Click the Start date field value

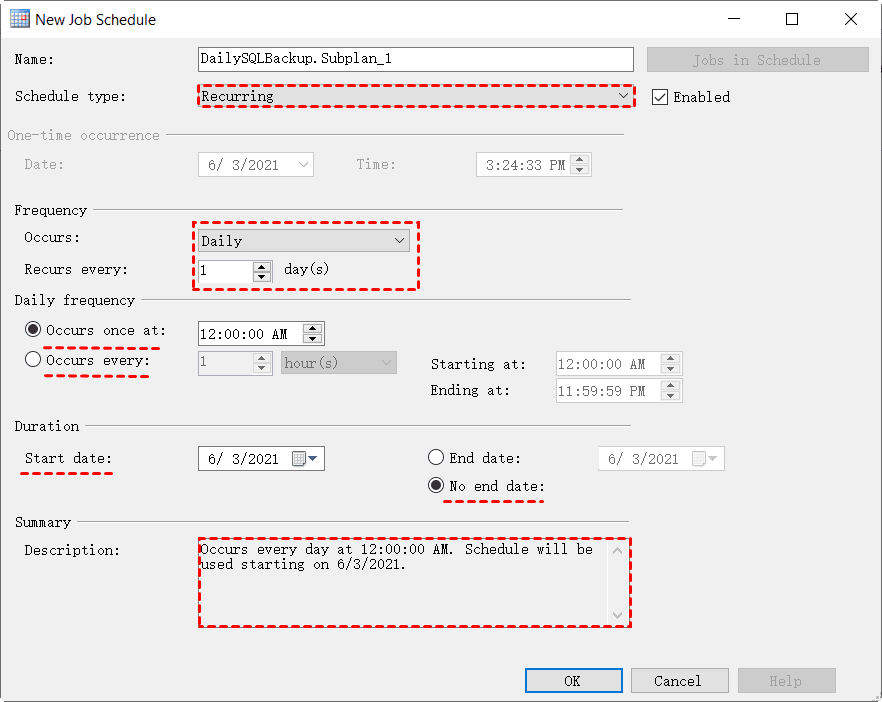244,459
